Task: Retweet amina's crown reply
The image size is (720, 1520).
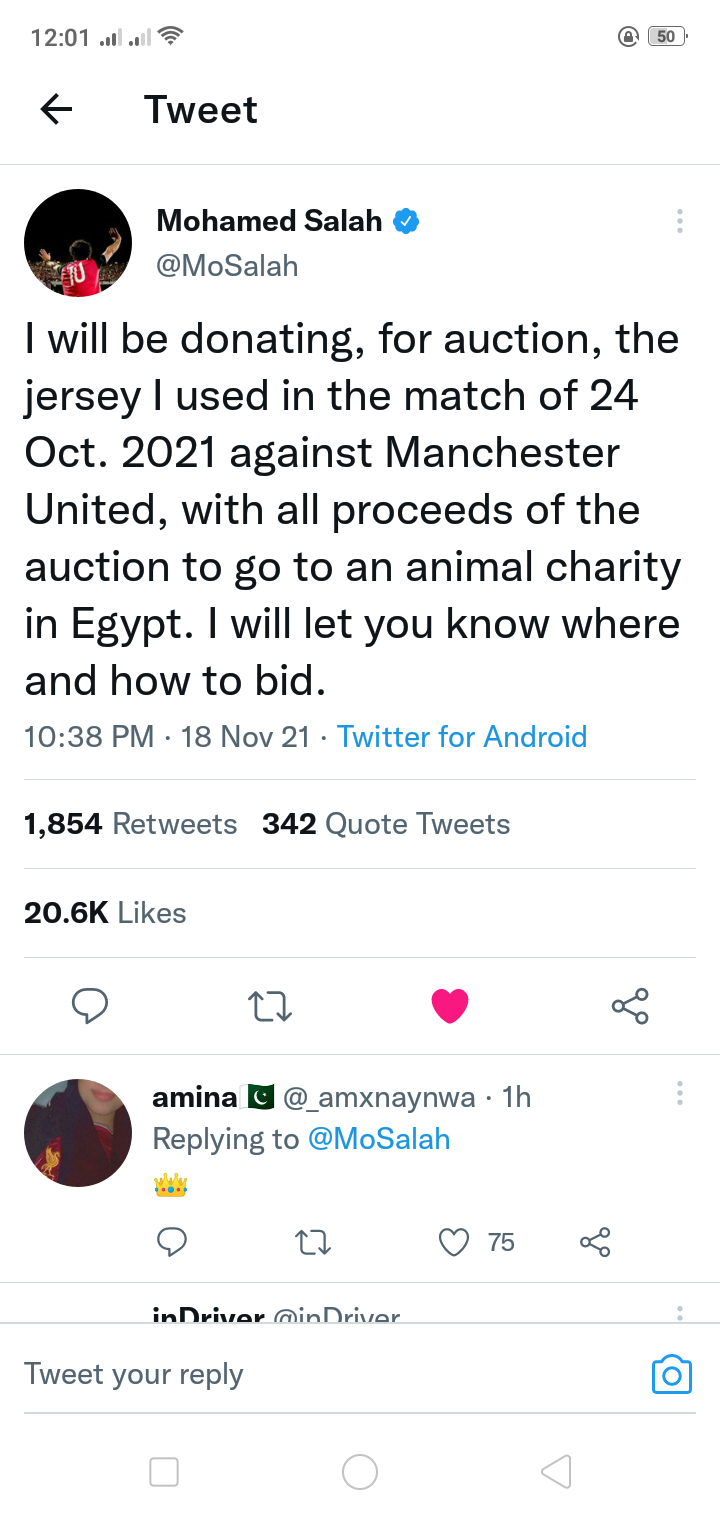Action: point(313,1242)
